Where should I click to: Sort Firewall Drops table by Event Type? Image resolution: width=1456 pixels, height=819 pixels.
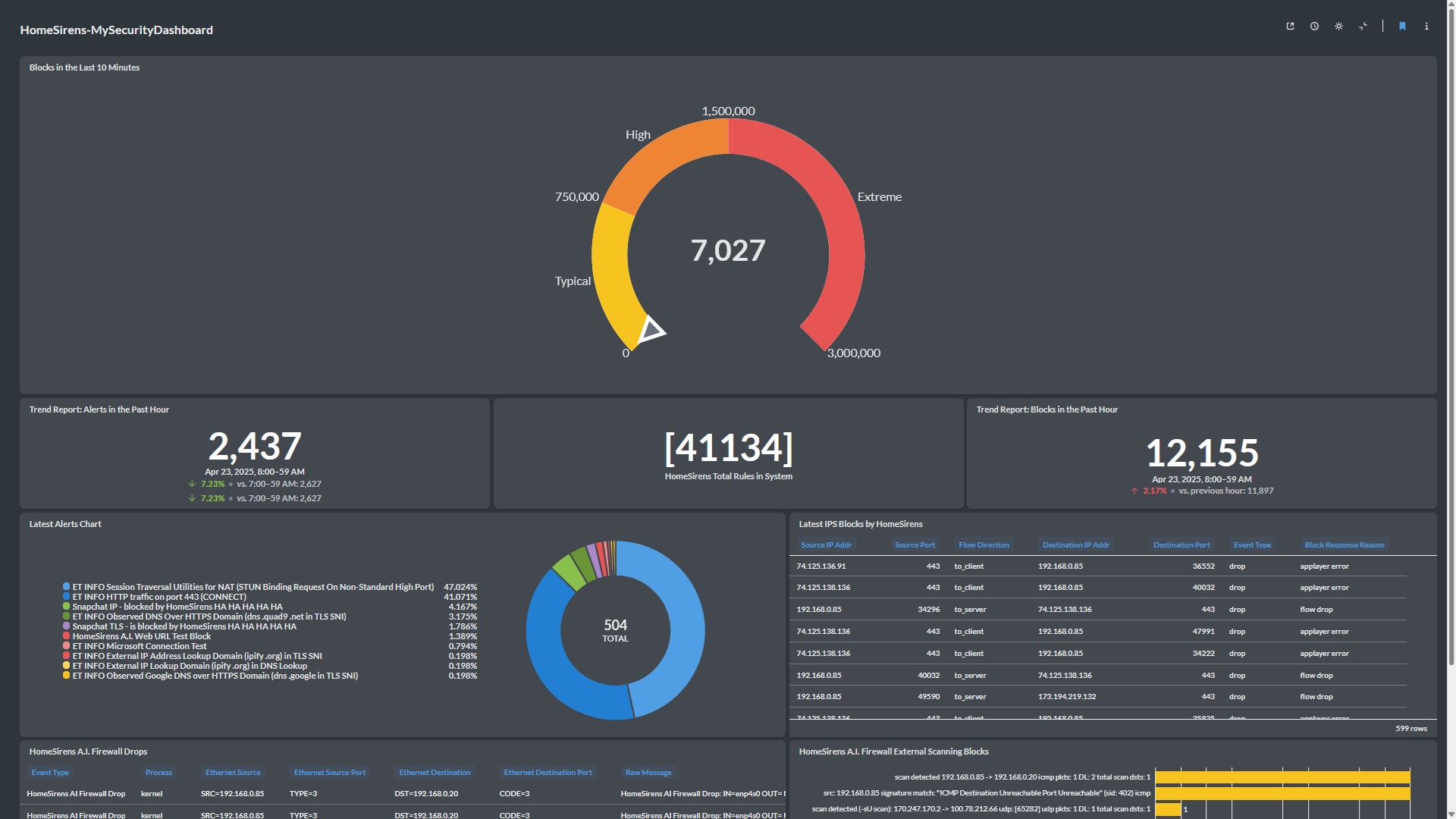click(50, 773)
